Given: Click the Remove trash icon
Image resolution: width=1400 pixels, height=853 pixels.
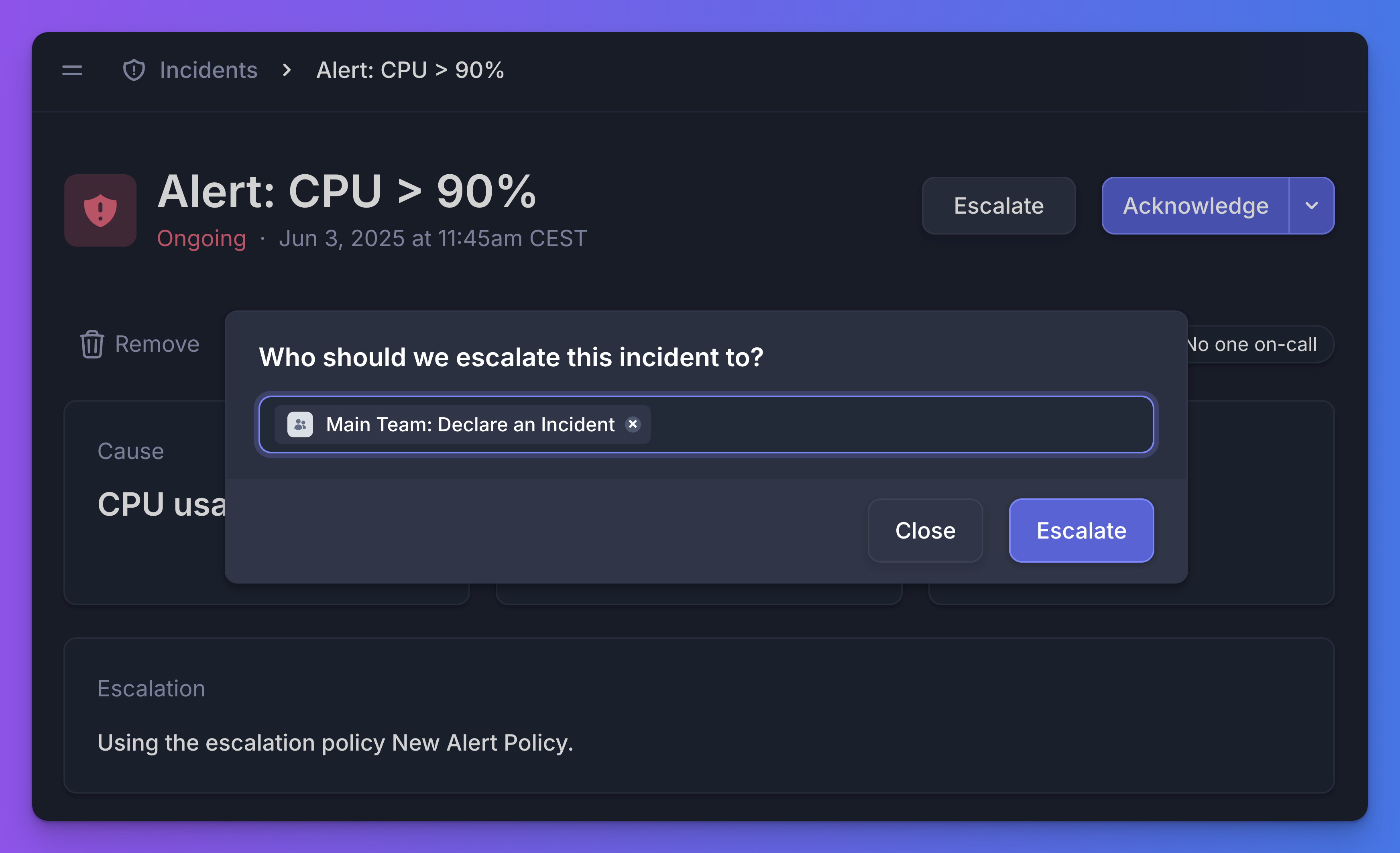Looking at the screenshot, I should (92, 345).
